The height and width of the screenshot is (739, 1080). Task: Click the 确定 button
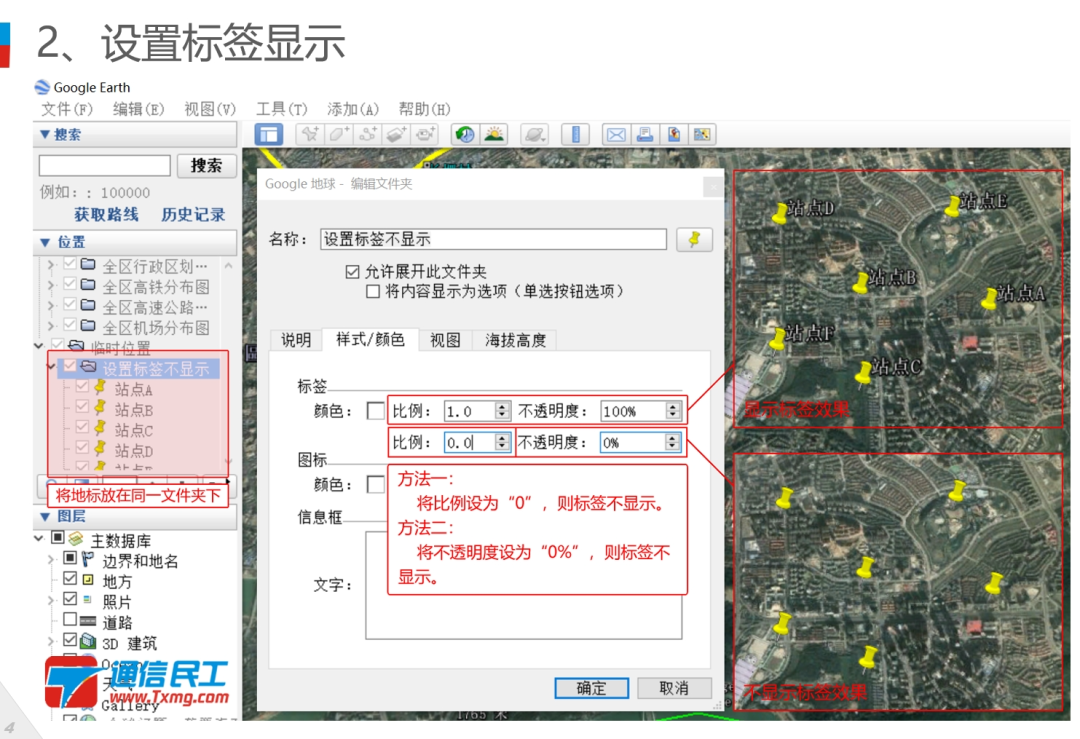592,688
